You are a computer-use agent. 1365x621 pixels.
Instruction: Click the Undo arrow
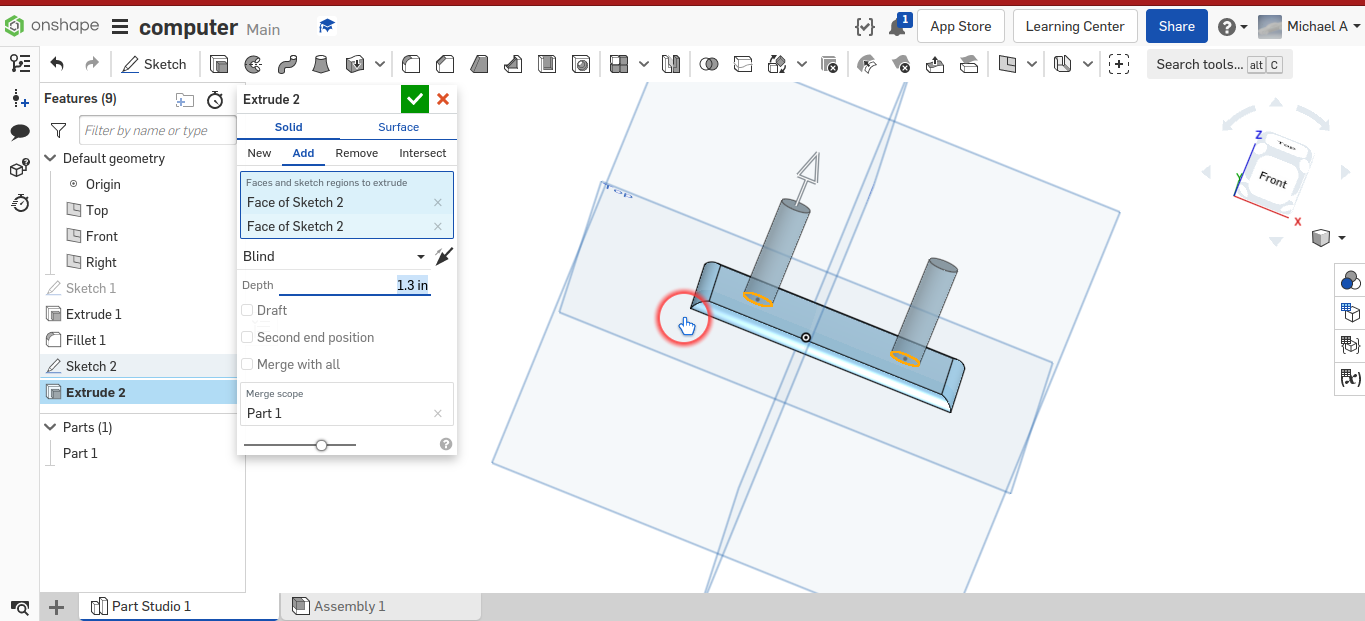58,63
